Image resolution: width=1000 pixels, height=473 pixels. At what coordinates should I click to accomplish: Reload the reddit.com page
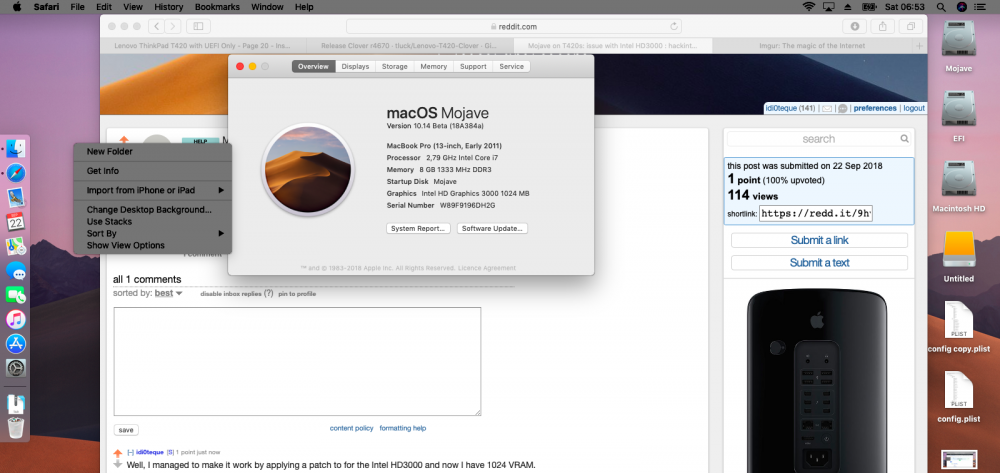673,26
